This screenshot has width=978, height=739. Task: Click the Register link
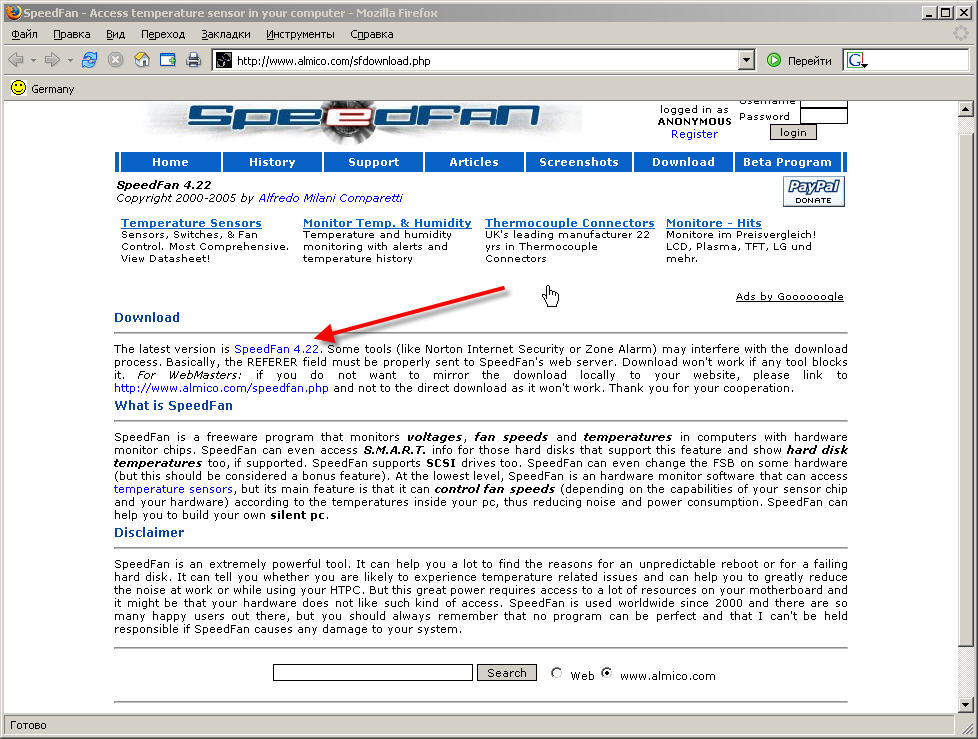694,134
